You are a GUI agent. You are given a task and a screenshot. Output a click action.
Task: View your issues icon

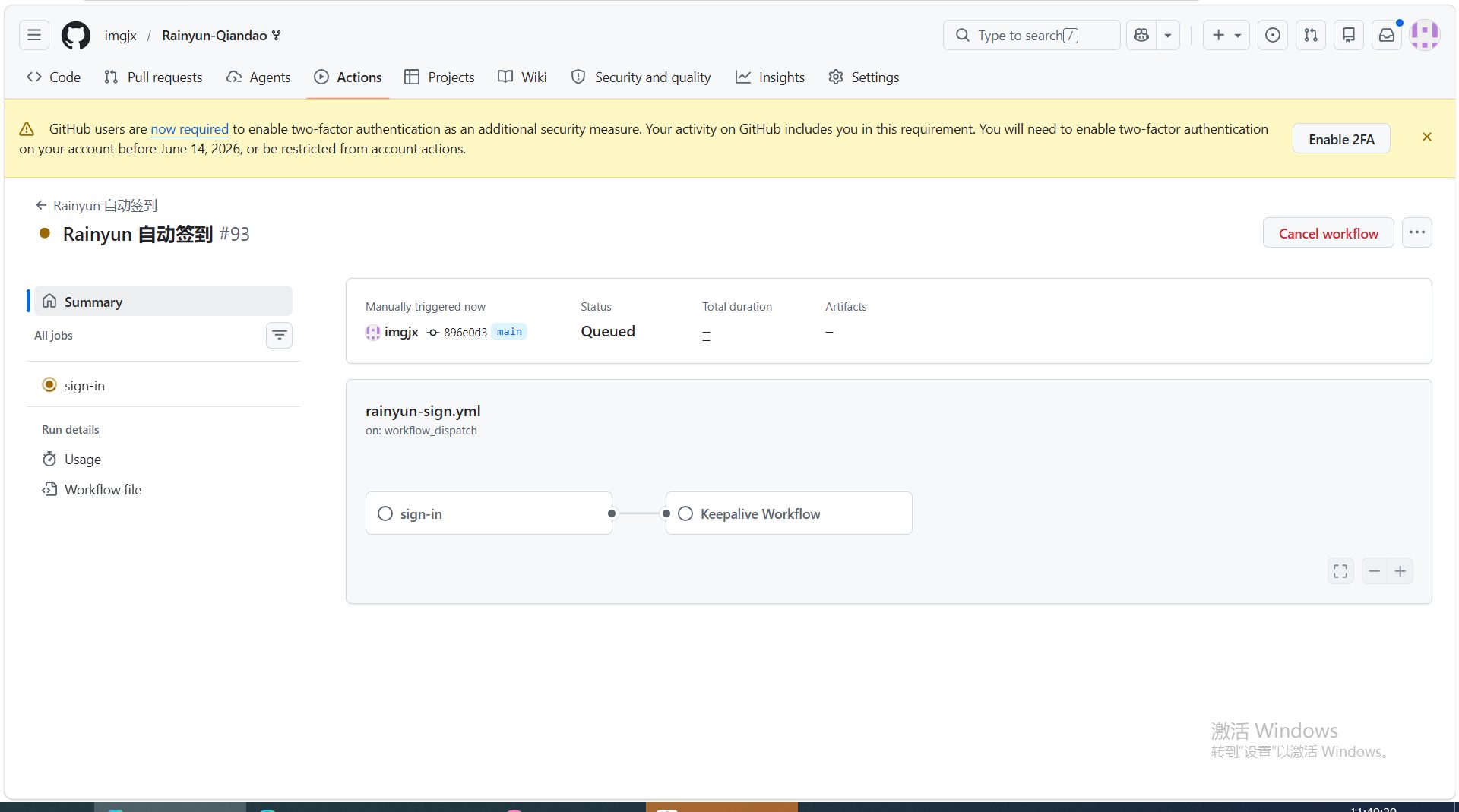(1273, 35)
